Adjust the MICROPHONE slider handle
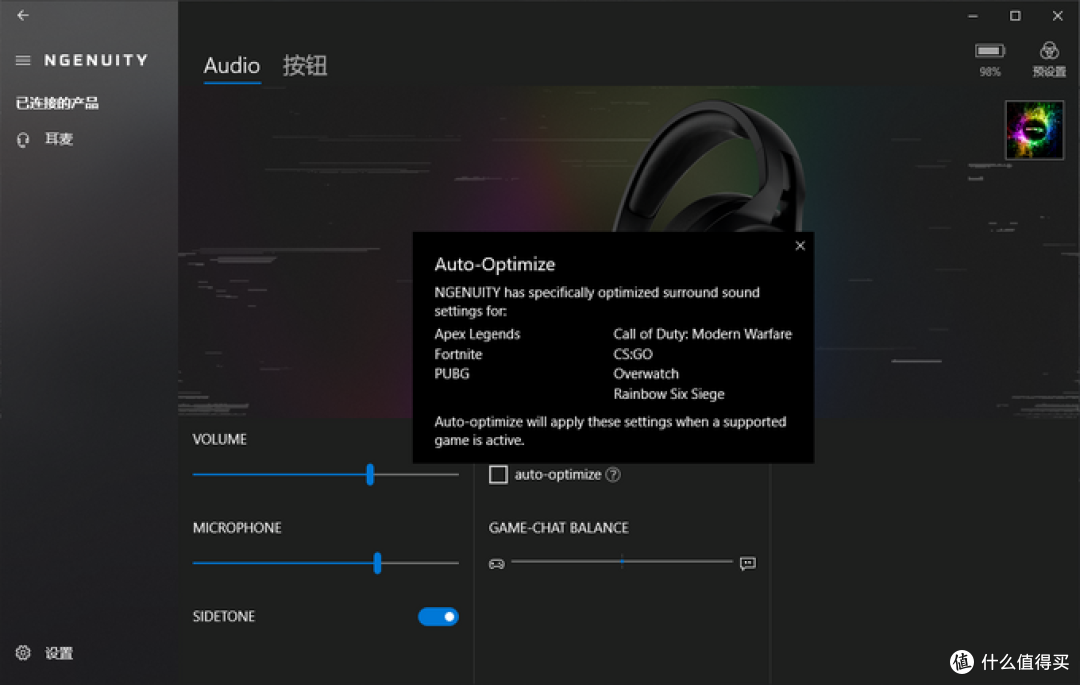The image size is (1080, 685). (x=377, y=562)
